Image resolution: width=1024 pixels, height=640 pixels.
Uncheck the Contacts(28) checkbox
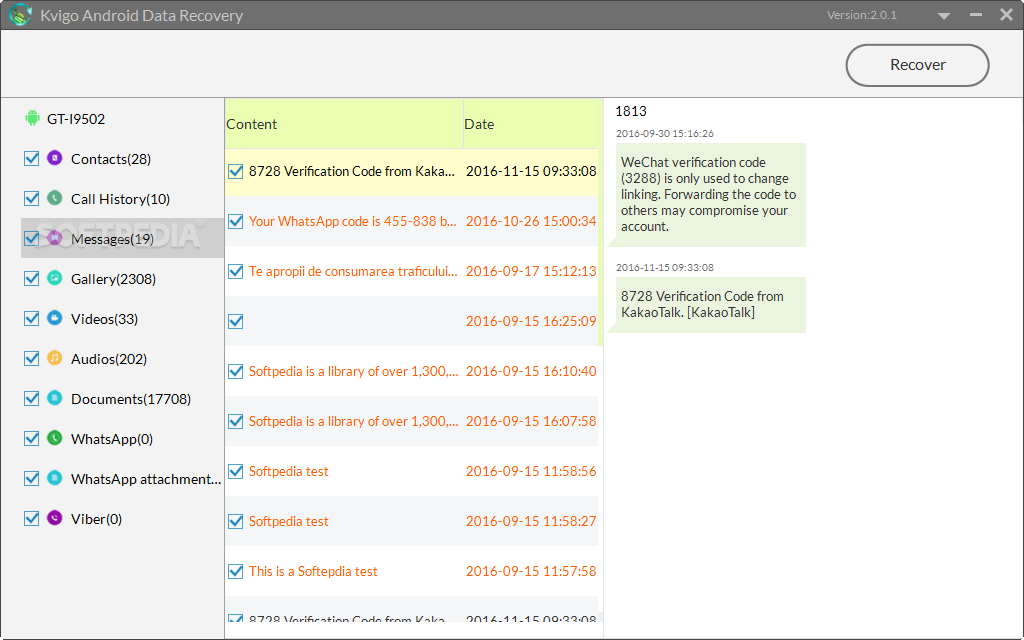pos(31,158)
